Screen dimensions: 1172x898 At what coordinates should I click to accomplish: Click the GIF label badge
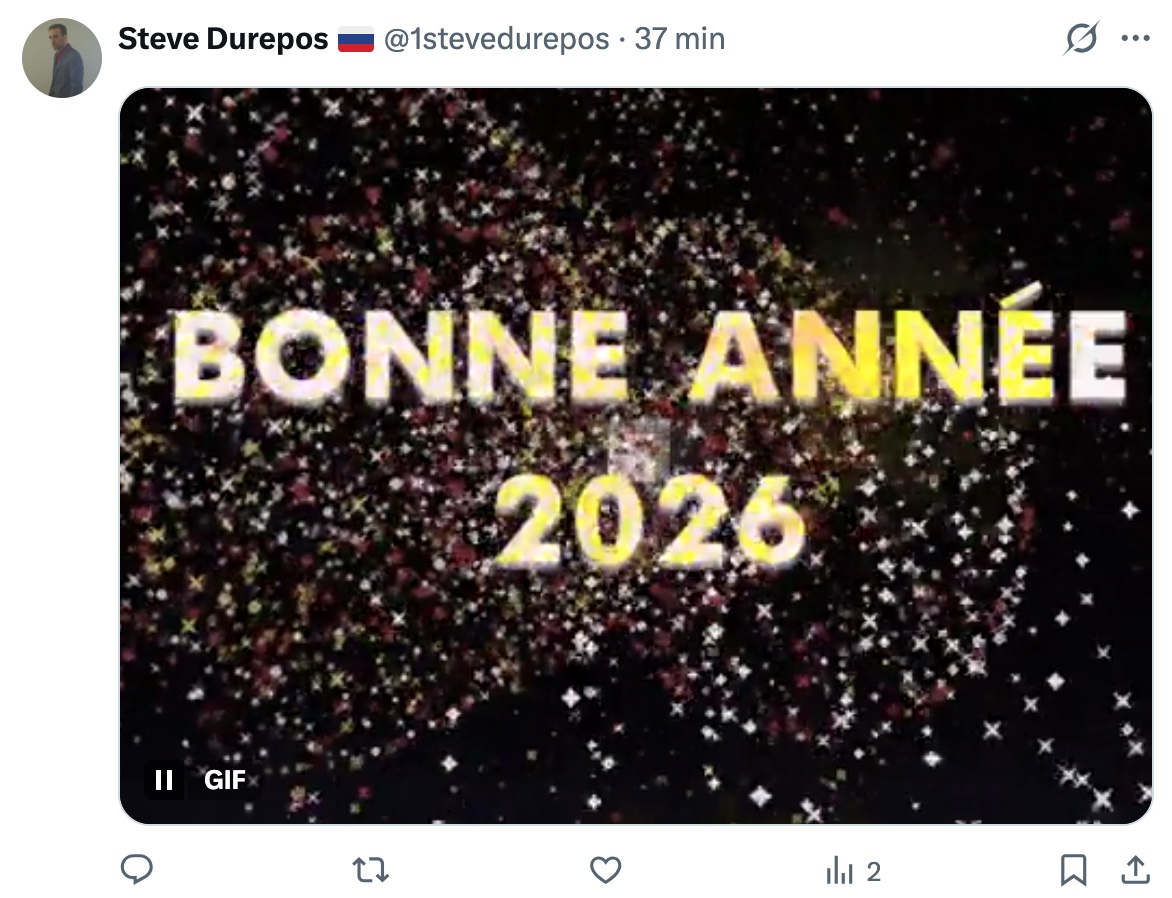[225, 780]
